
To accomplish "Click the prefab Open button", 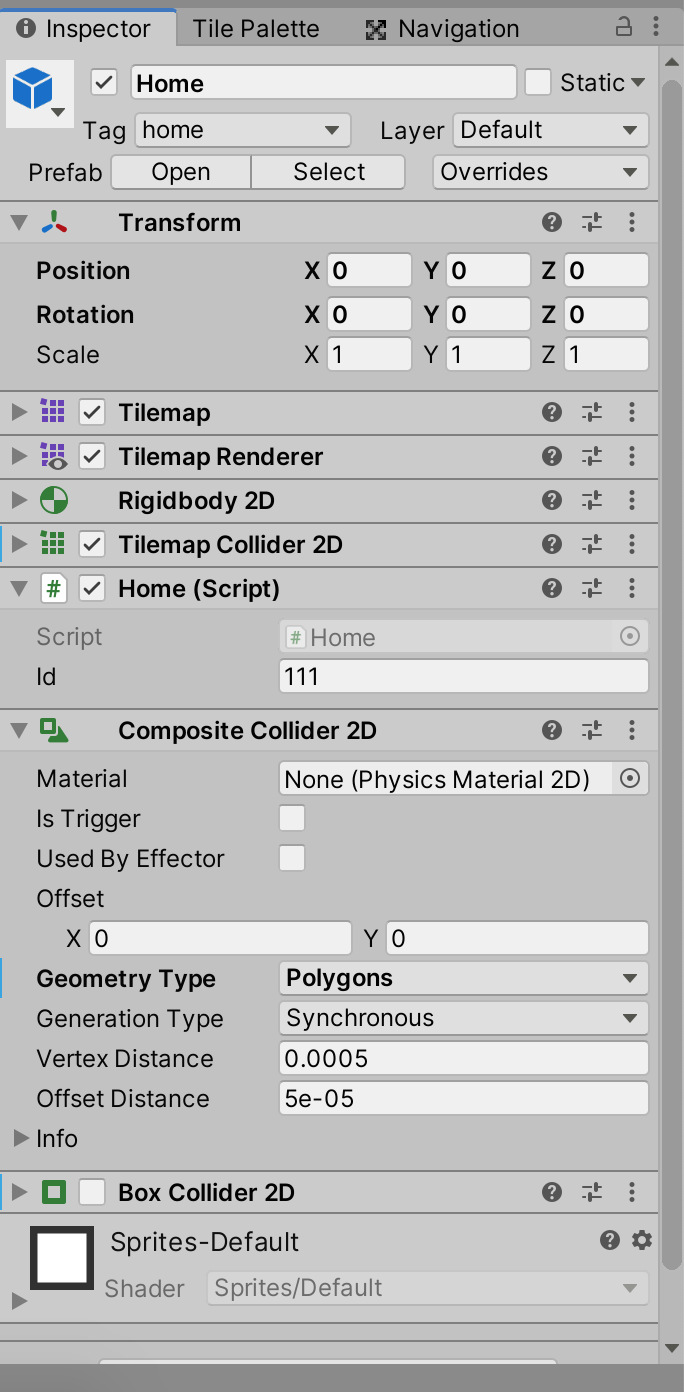I will point(181,172).
